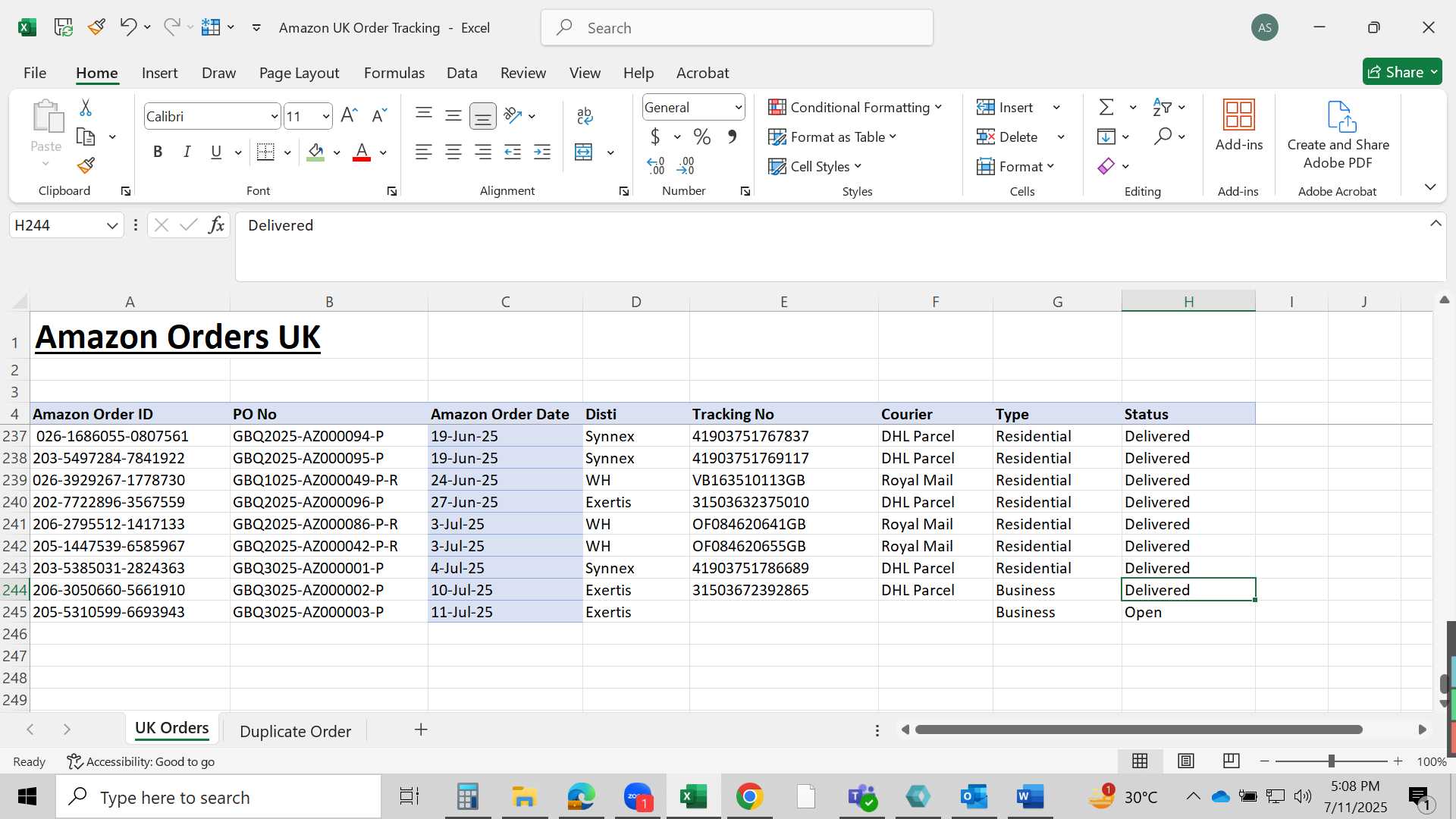The image size is (1456, 819).
Task: Open the General number format dropdown
Action: [x=738, y=108]
